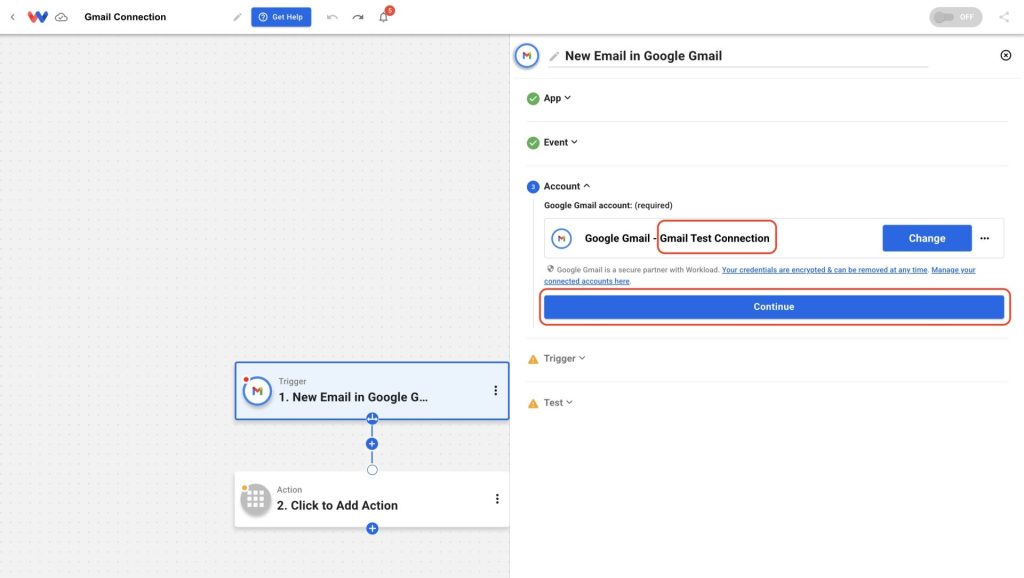
Task: Collapse the Account section
Action: (566, 186)
